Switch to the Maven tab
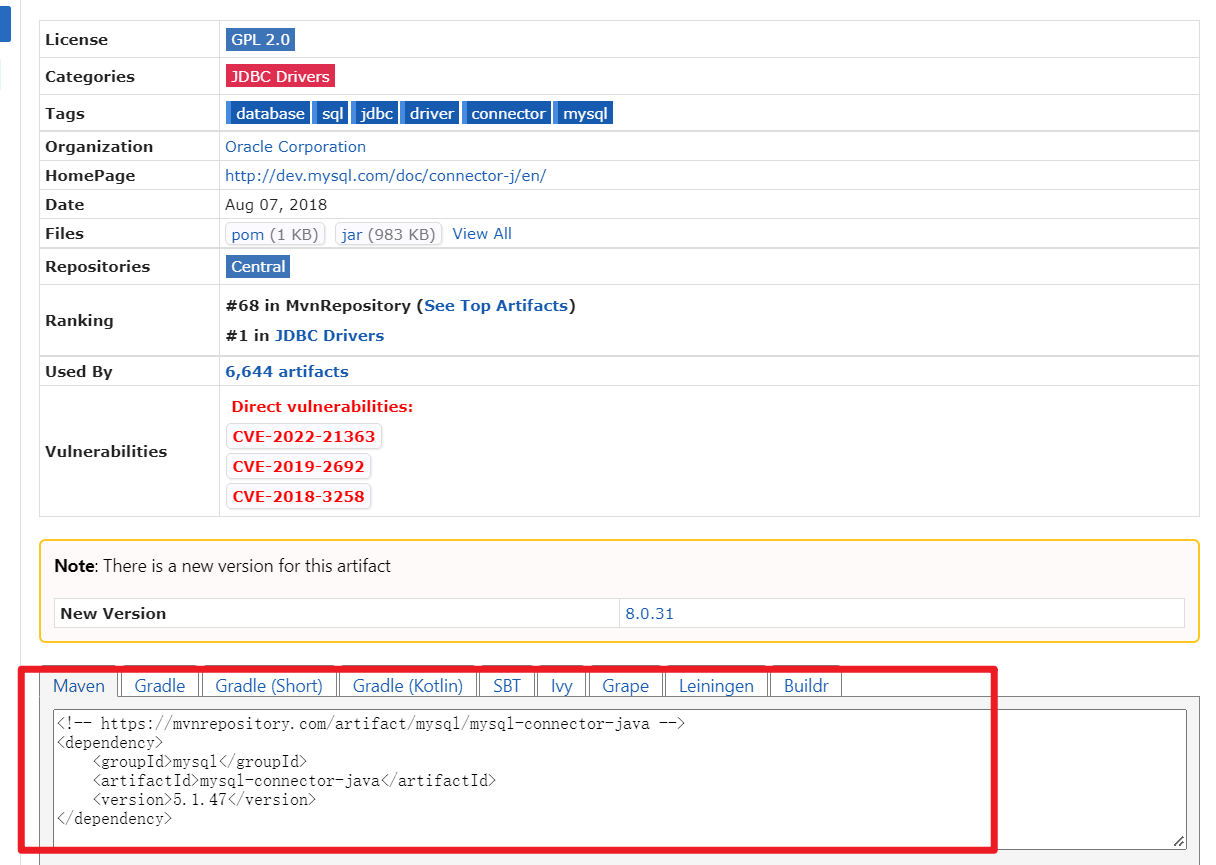The width and height of the screenshot is (1216, 865). [79, 685]
